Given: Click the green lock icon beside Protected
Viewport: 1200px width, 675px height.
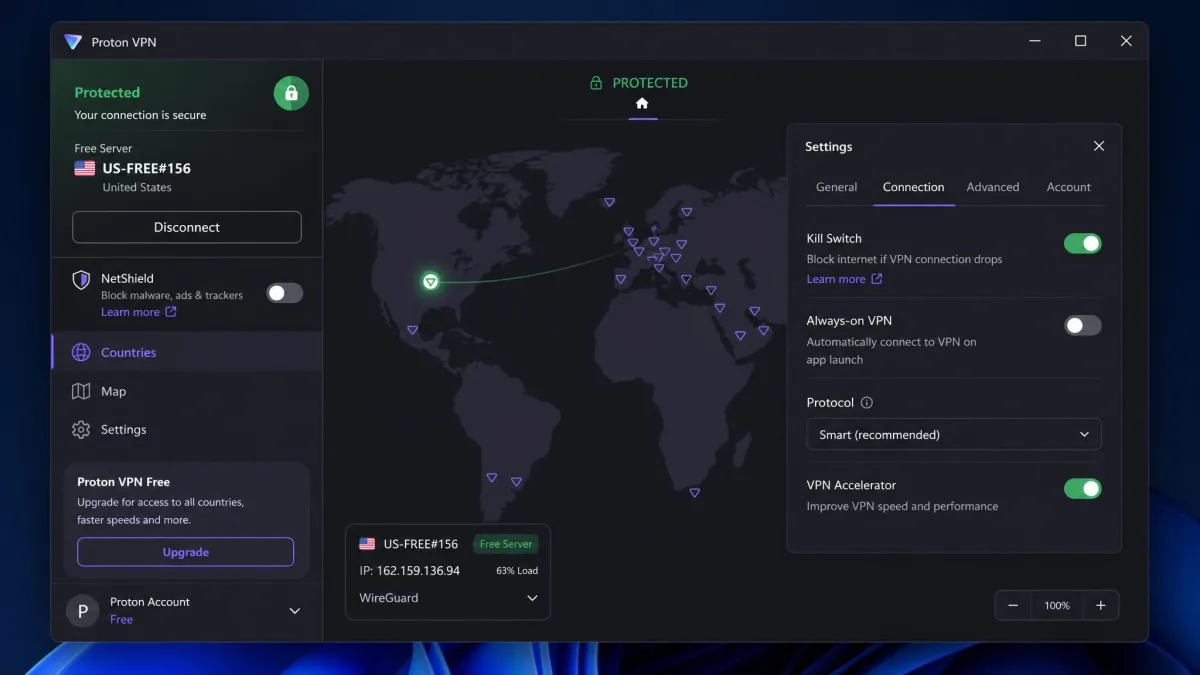Looking at the screenshot, I should click(x=291, y=93).
